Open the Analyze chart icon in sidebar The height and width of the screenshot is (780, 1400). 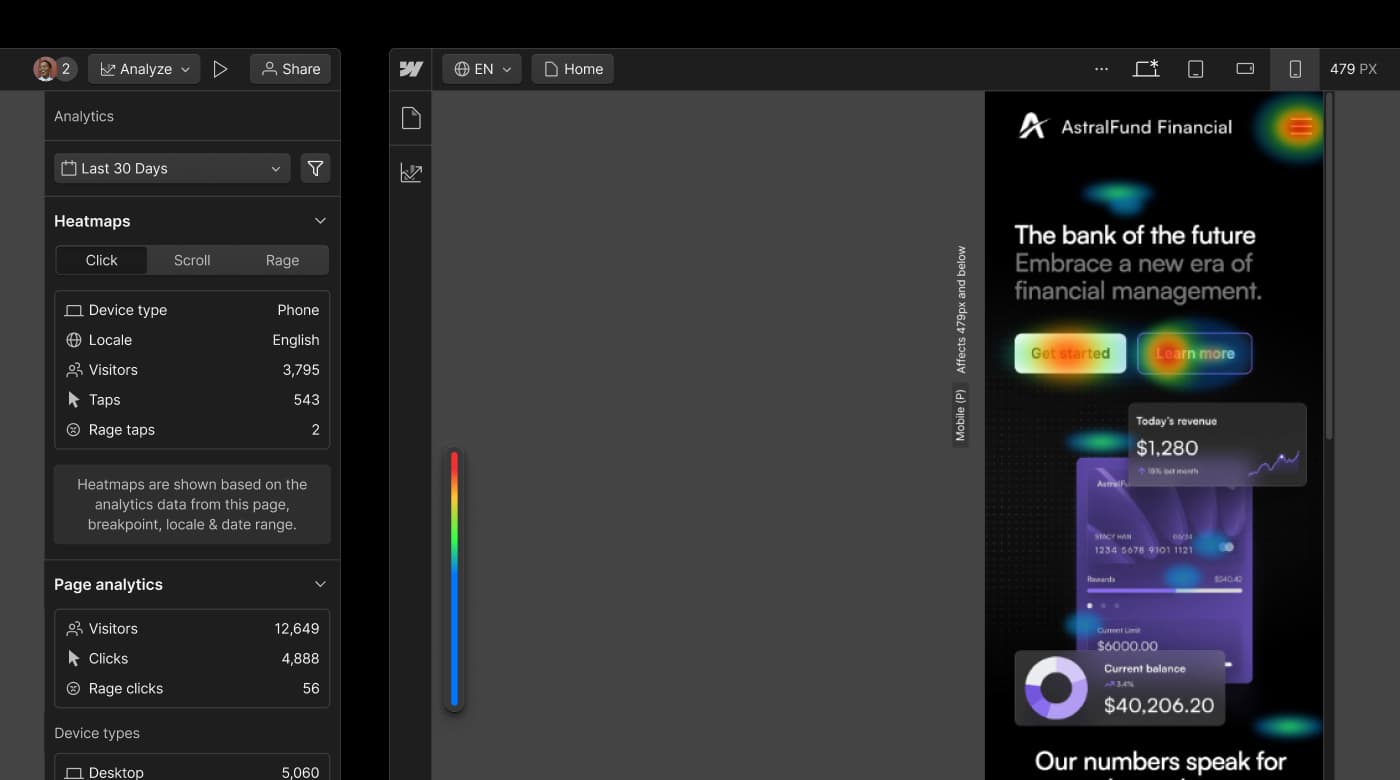click(x=411, y=173)
